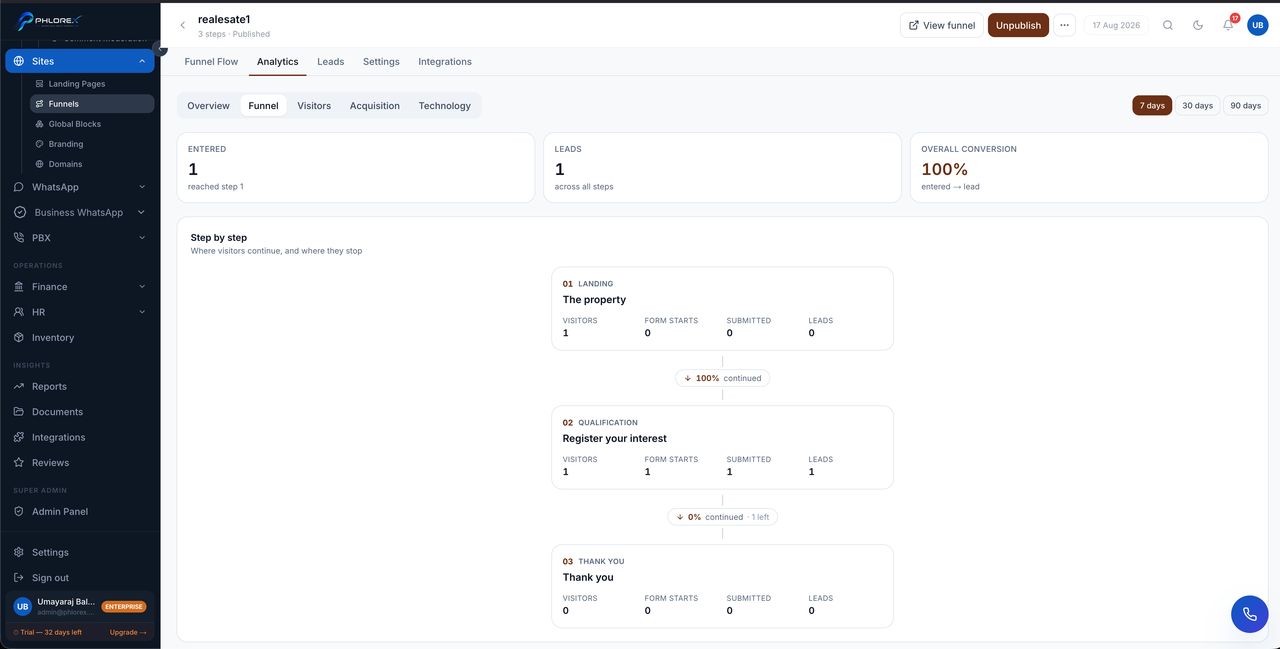The image size is (1280, 649).
Task: Click the UB avatar in the top bar
Action: pyautogui.click(x=1258, y=25)
